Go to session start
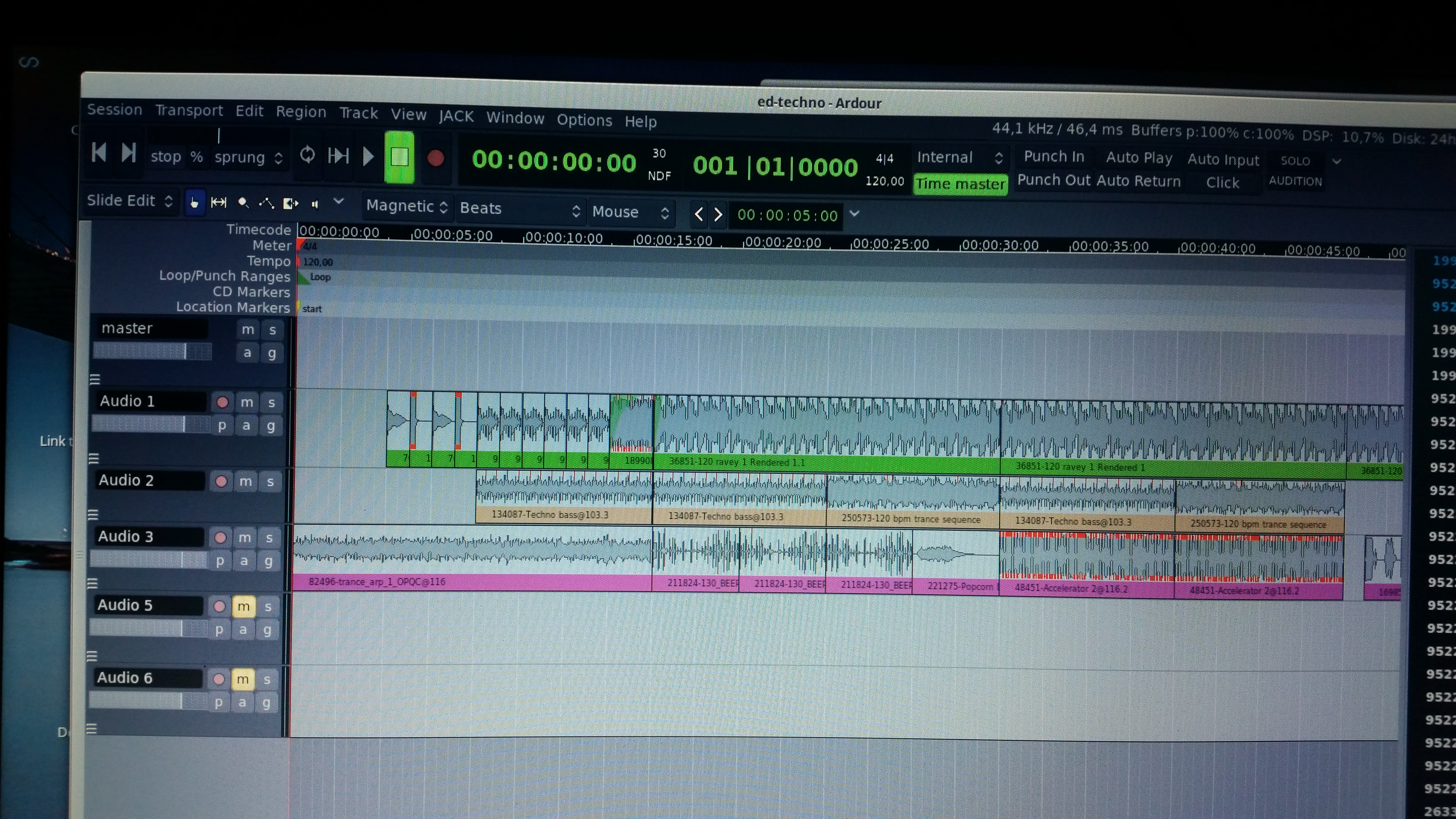Image resolution: width=1456 pixels, height=819 pixels. coord(98,152)
